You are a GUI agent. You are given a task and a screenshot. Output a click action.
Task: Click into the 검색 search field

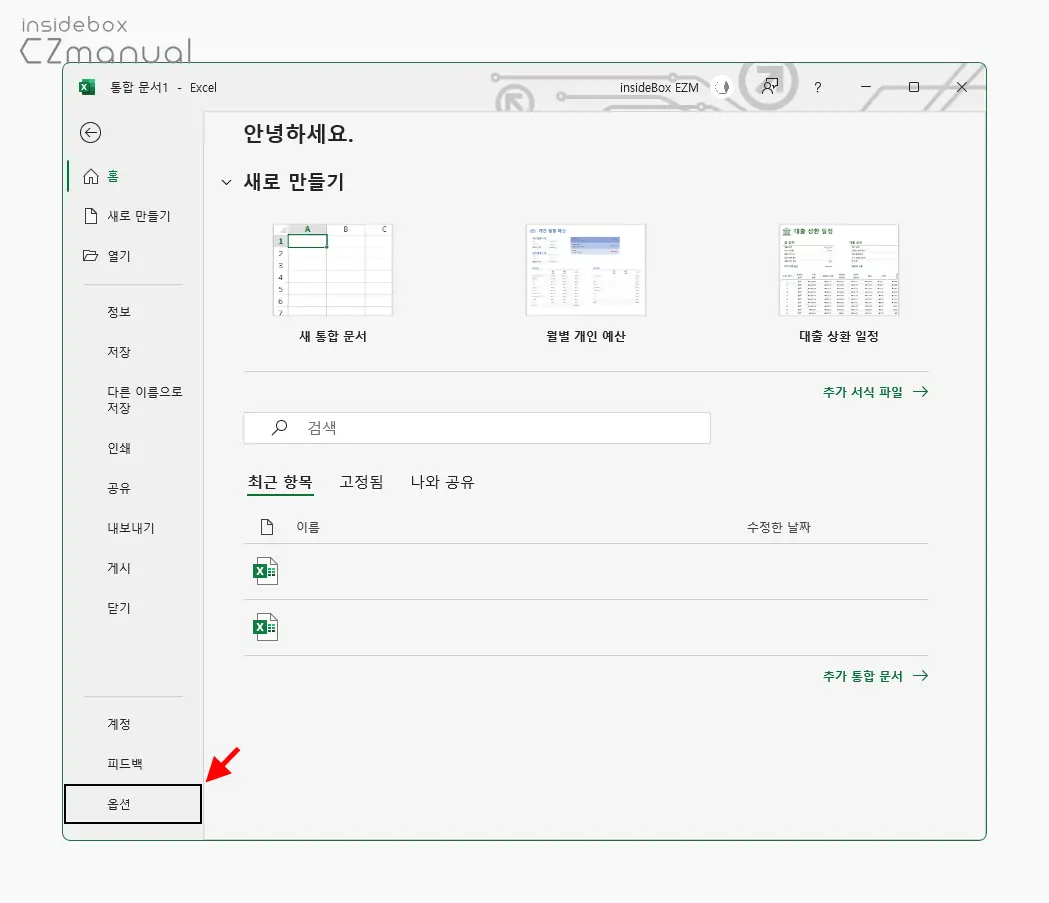pyautogui.click(x=477, y=428)
